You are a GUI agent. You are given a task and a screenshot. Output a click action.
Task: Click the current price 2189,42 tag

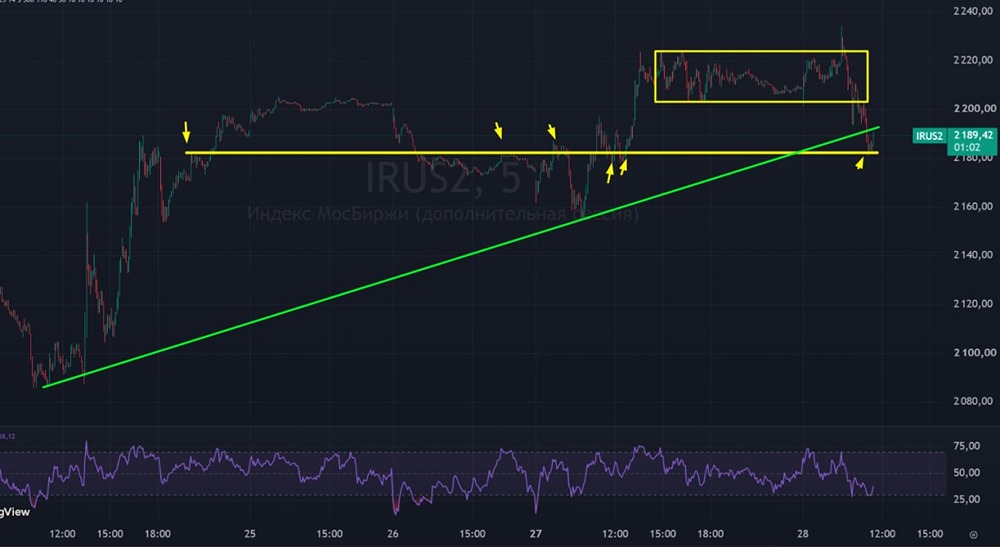[973, 141]
